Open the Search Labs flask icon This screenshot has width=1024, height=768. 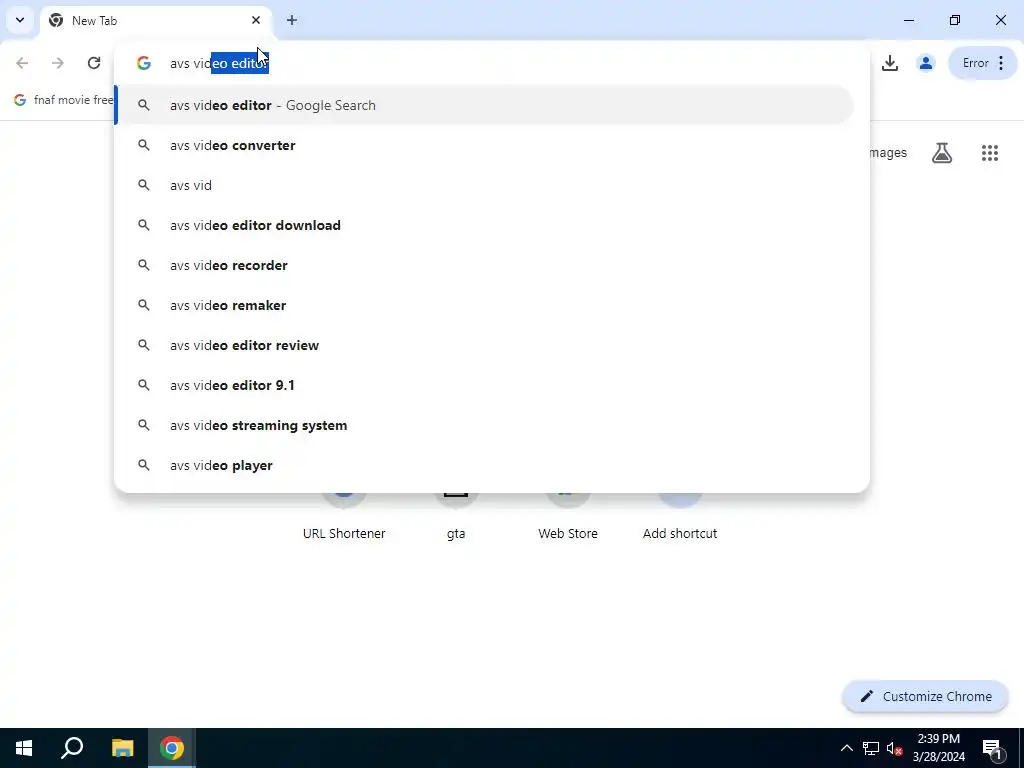[942, 153]
